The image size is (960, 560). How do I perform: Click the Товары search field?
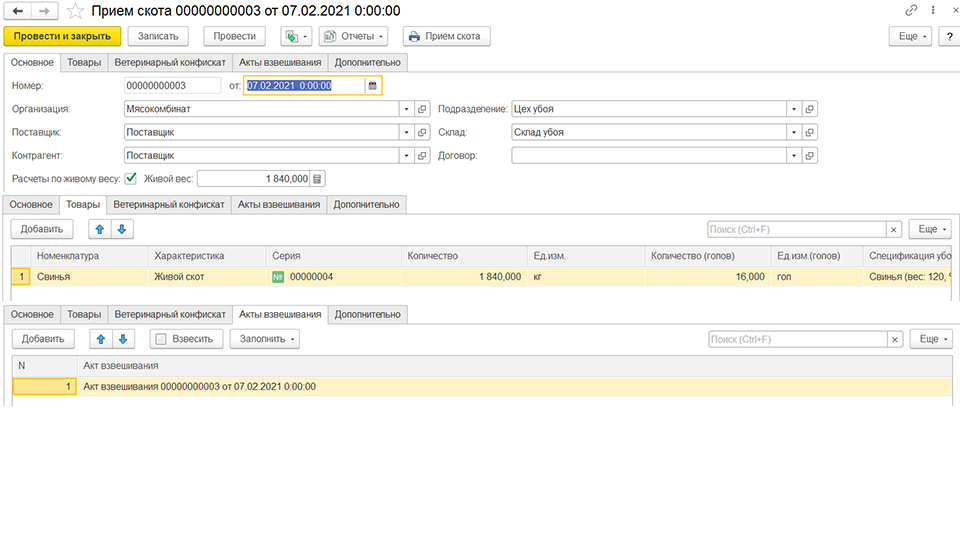coord(797,230)
